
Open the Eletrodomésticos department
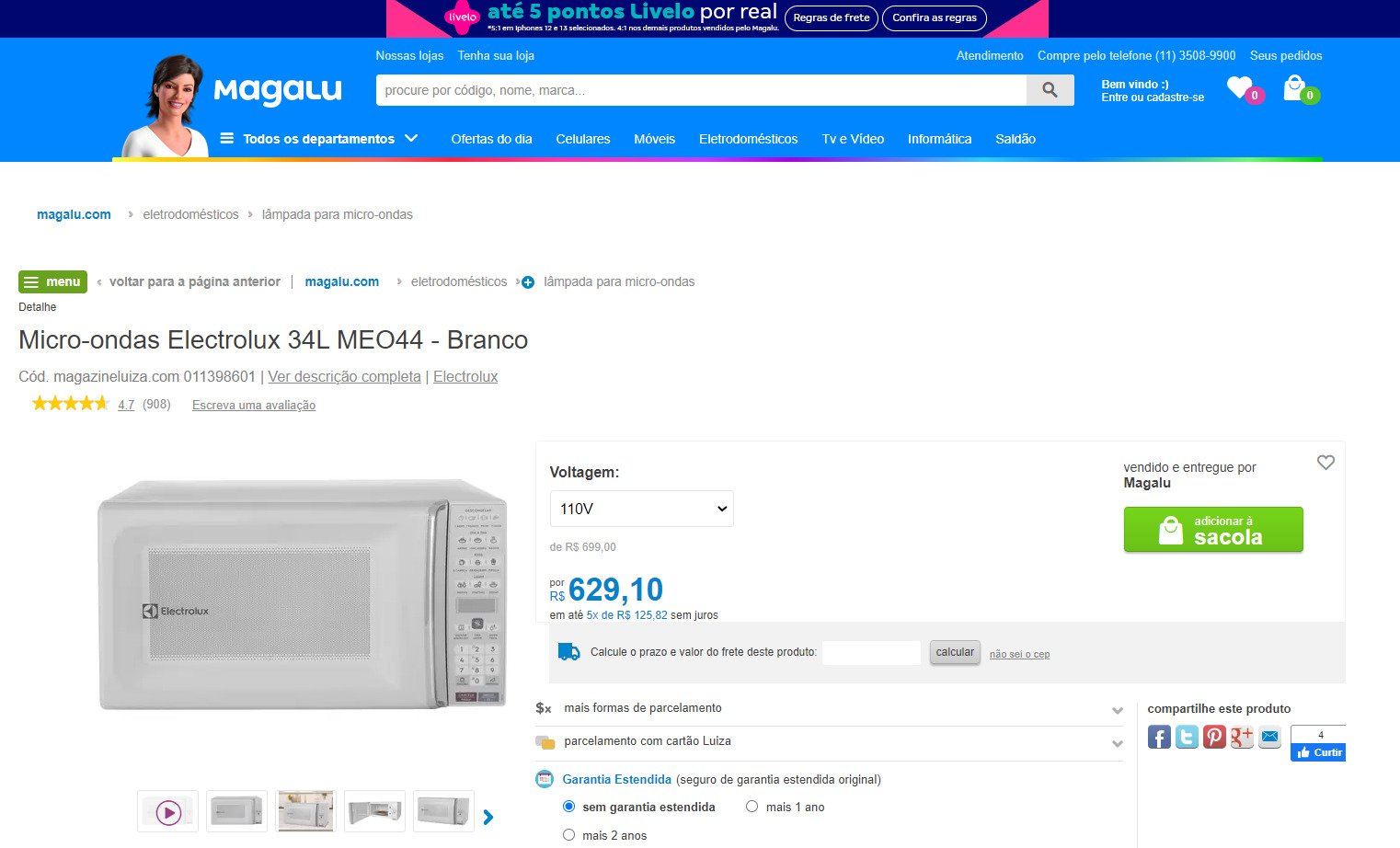[x=748, y=139]
